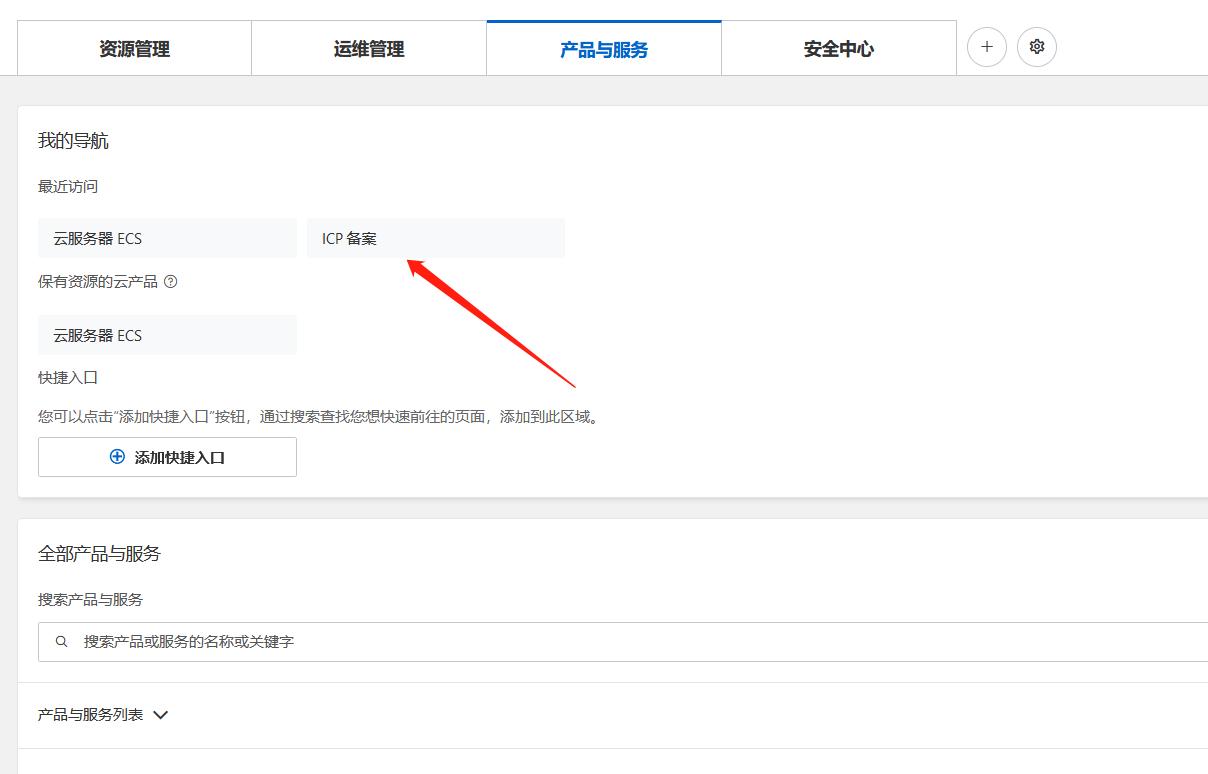Switch to the 安全中心 tab
The width and height of the screenshot is (1208, 774).
(838, 47)
